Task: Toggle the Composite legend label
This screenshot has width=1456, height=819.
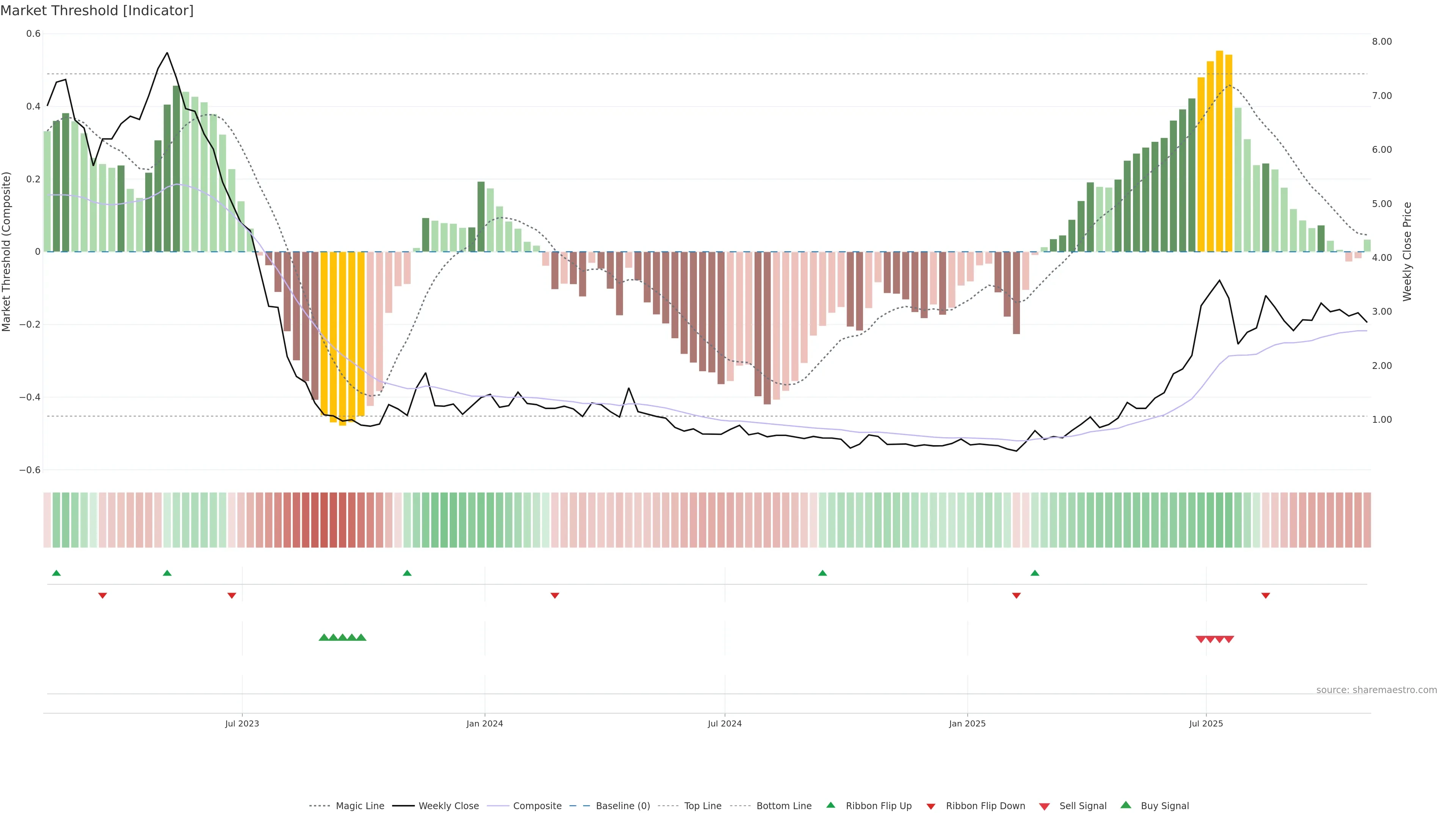Action: 537,805
